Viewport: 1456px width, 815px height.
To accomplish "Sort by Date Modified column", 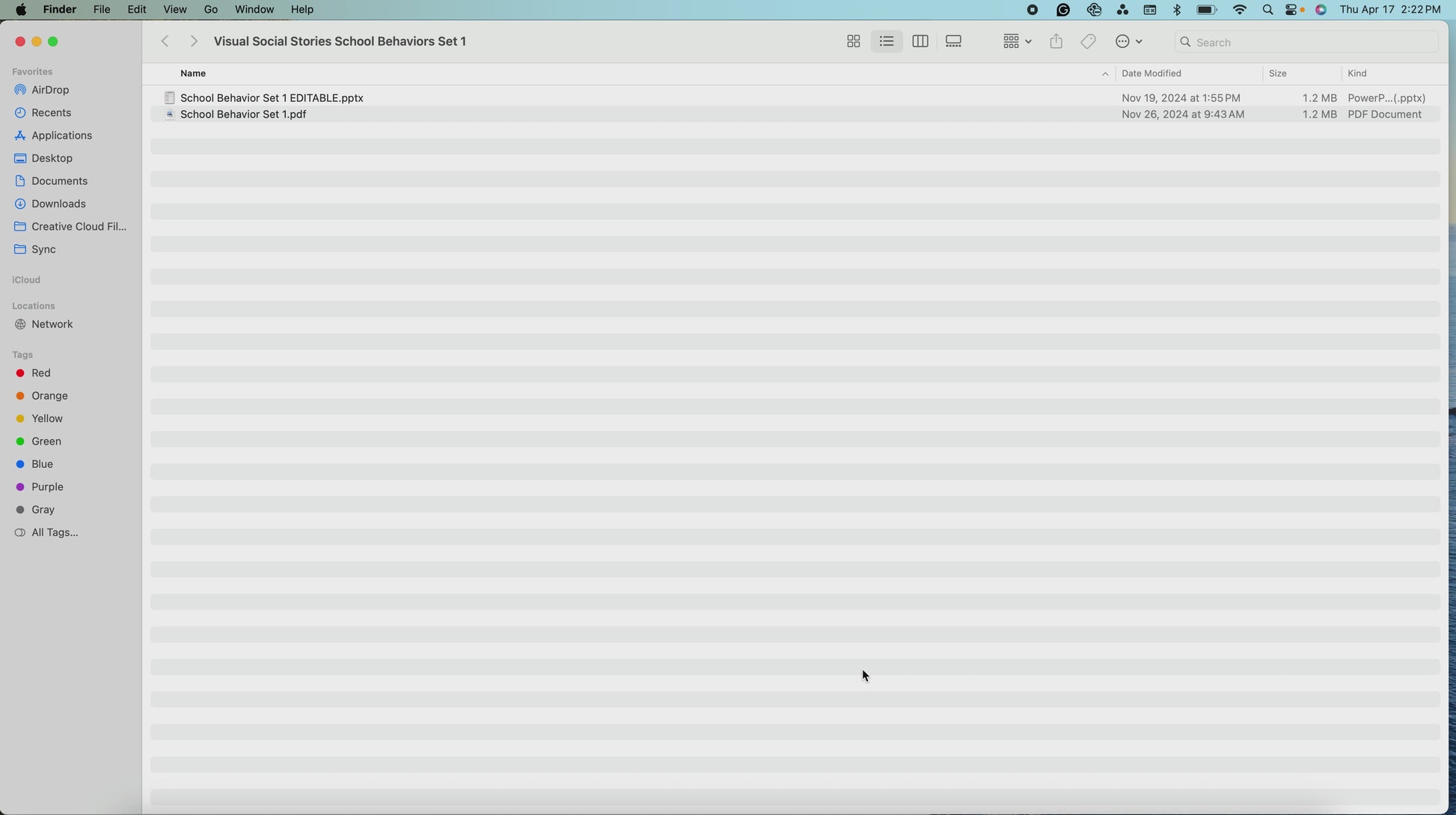I will (1151, 73).
